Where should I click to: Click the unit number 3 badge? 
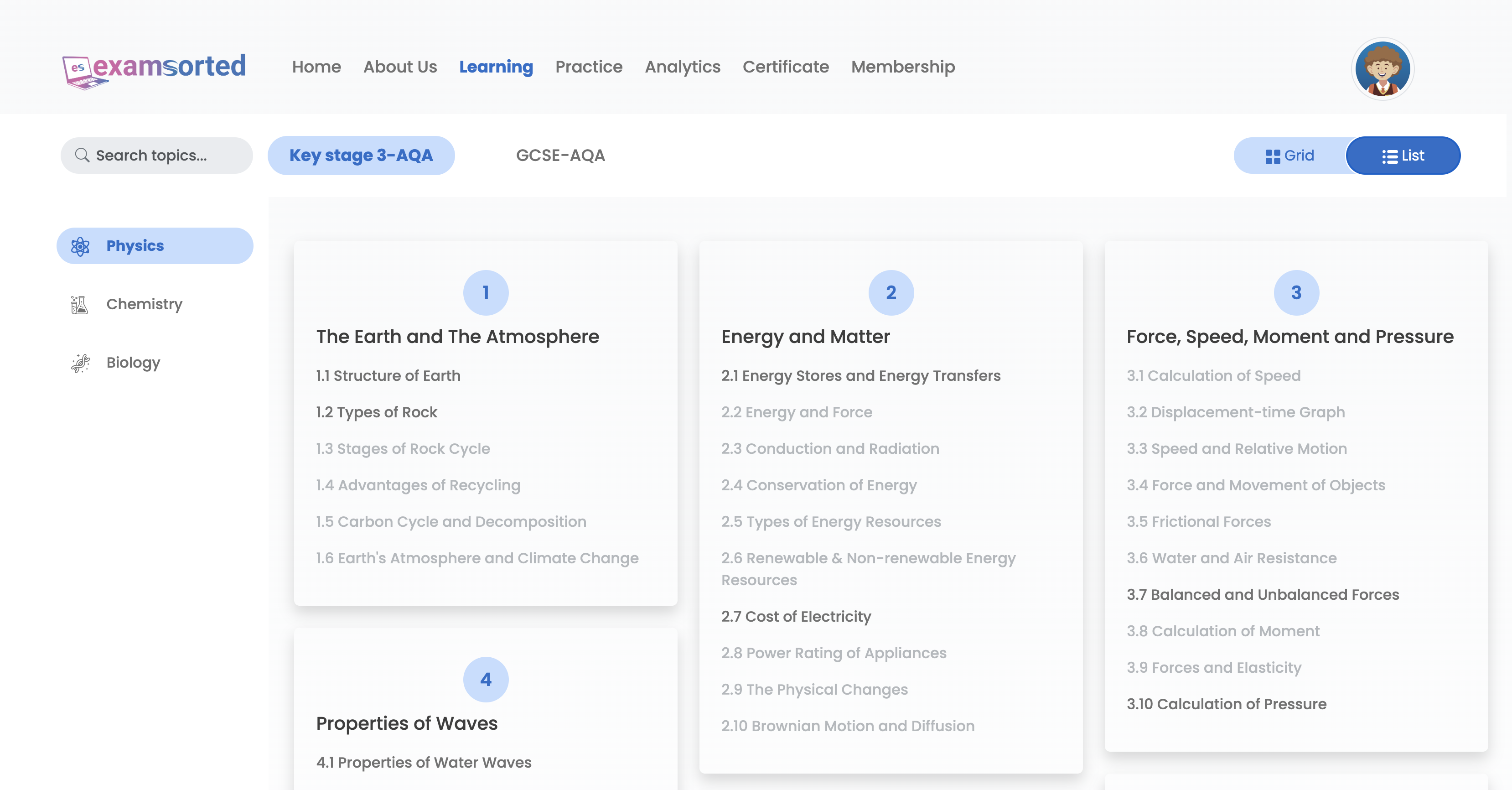(1296, 292)
